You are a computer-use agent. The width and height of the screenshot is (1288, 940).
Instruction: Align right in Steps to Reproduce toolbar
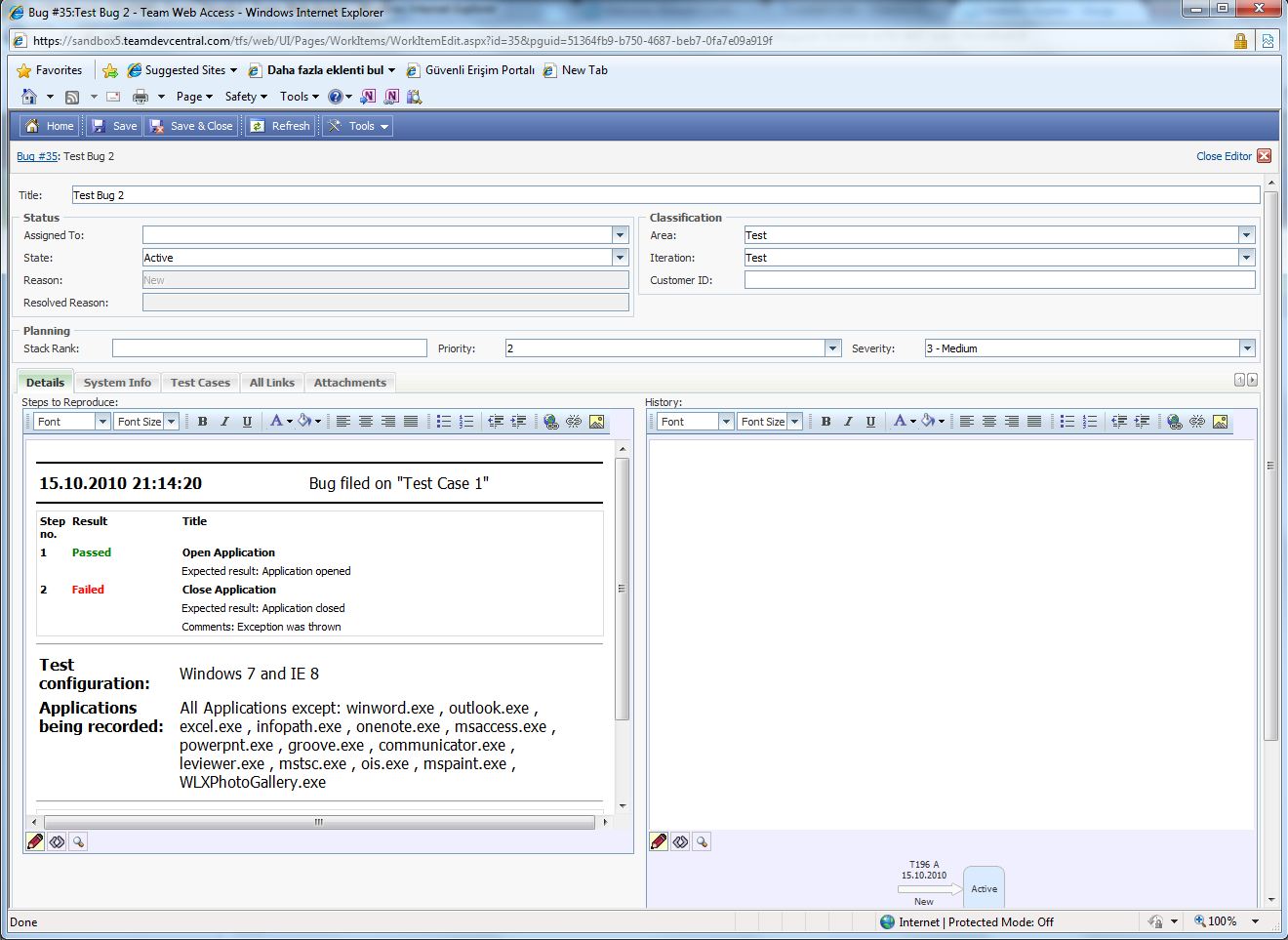coord(388,422)
